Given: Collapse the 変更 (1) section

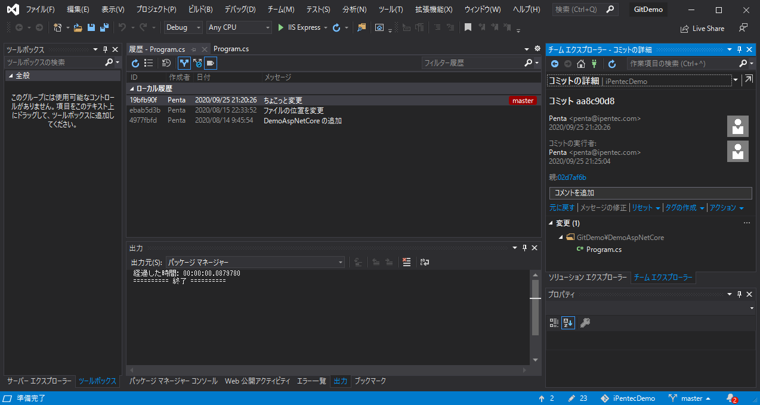Looking at the screenshot, I should click(x=551, y=223).
